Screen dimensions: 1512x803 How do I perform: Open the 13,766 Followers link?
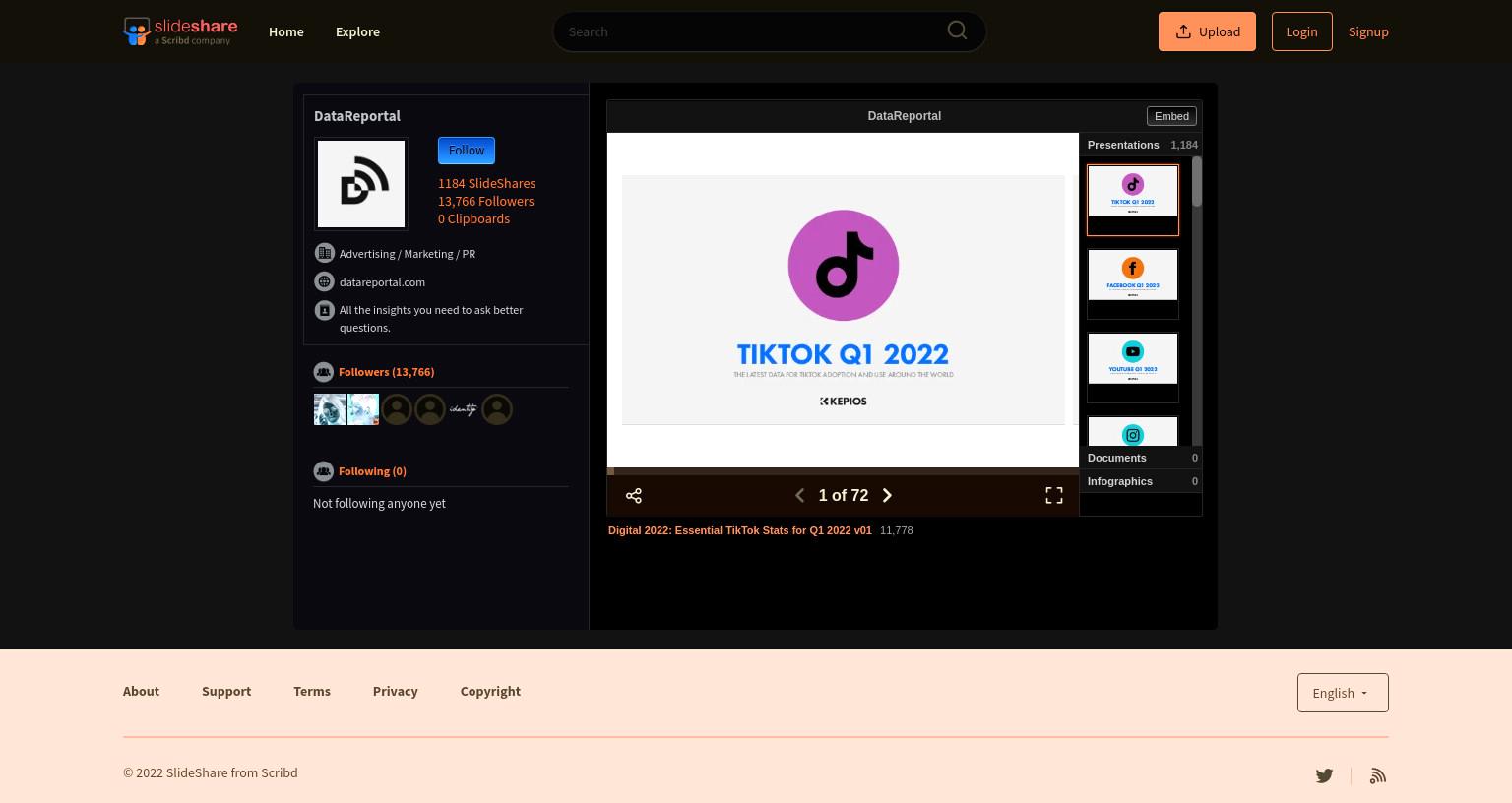(485, 201)
